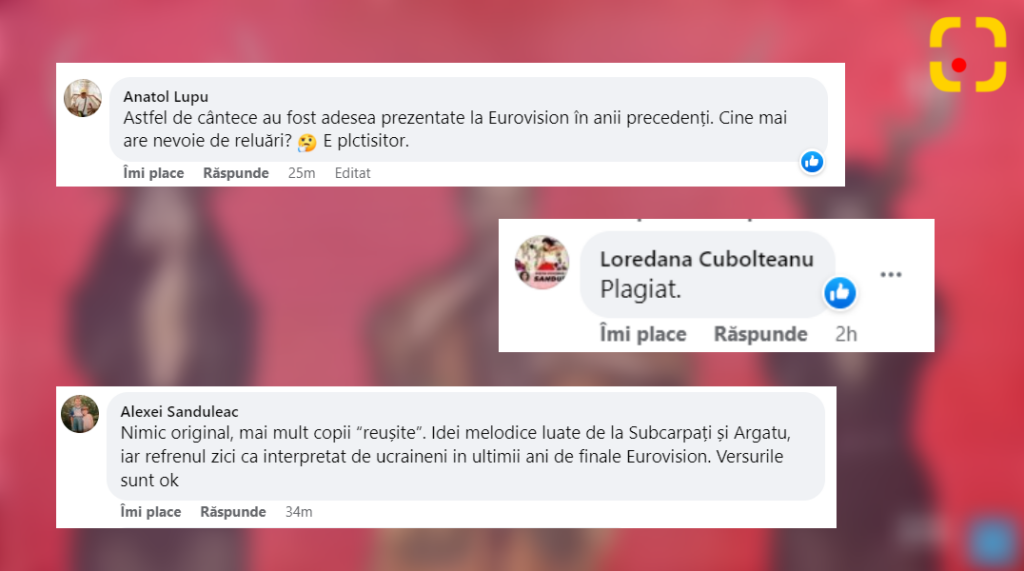Reply to Alexei Sanduleac's comment with Răspunde
The image size is (1024, 571).
tap(232, 512)
